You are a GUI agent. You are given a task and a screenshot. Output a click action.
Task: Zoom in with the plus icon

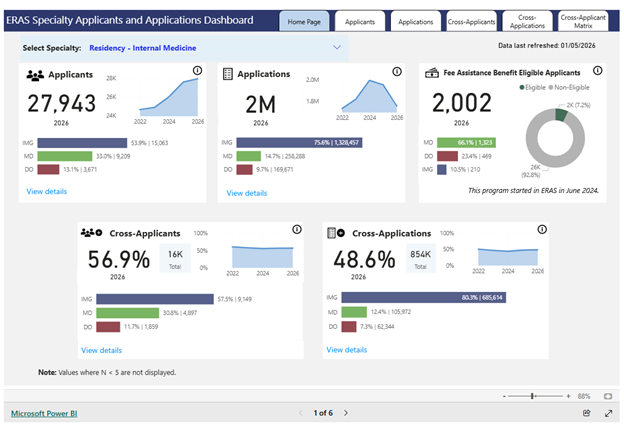[x=568, y=396]
